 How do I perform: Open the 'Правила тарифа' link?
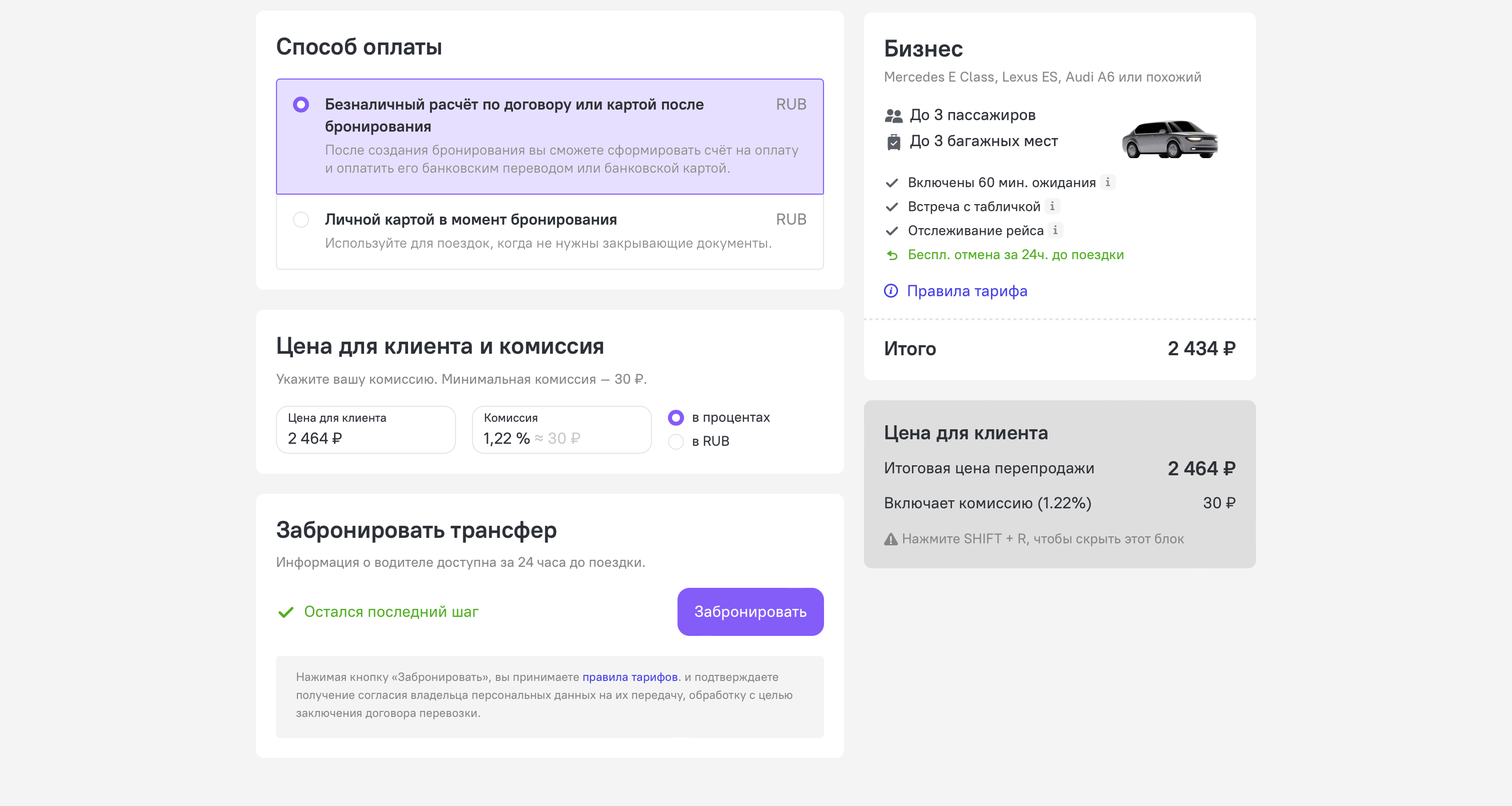[x=966, y=291]
